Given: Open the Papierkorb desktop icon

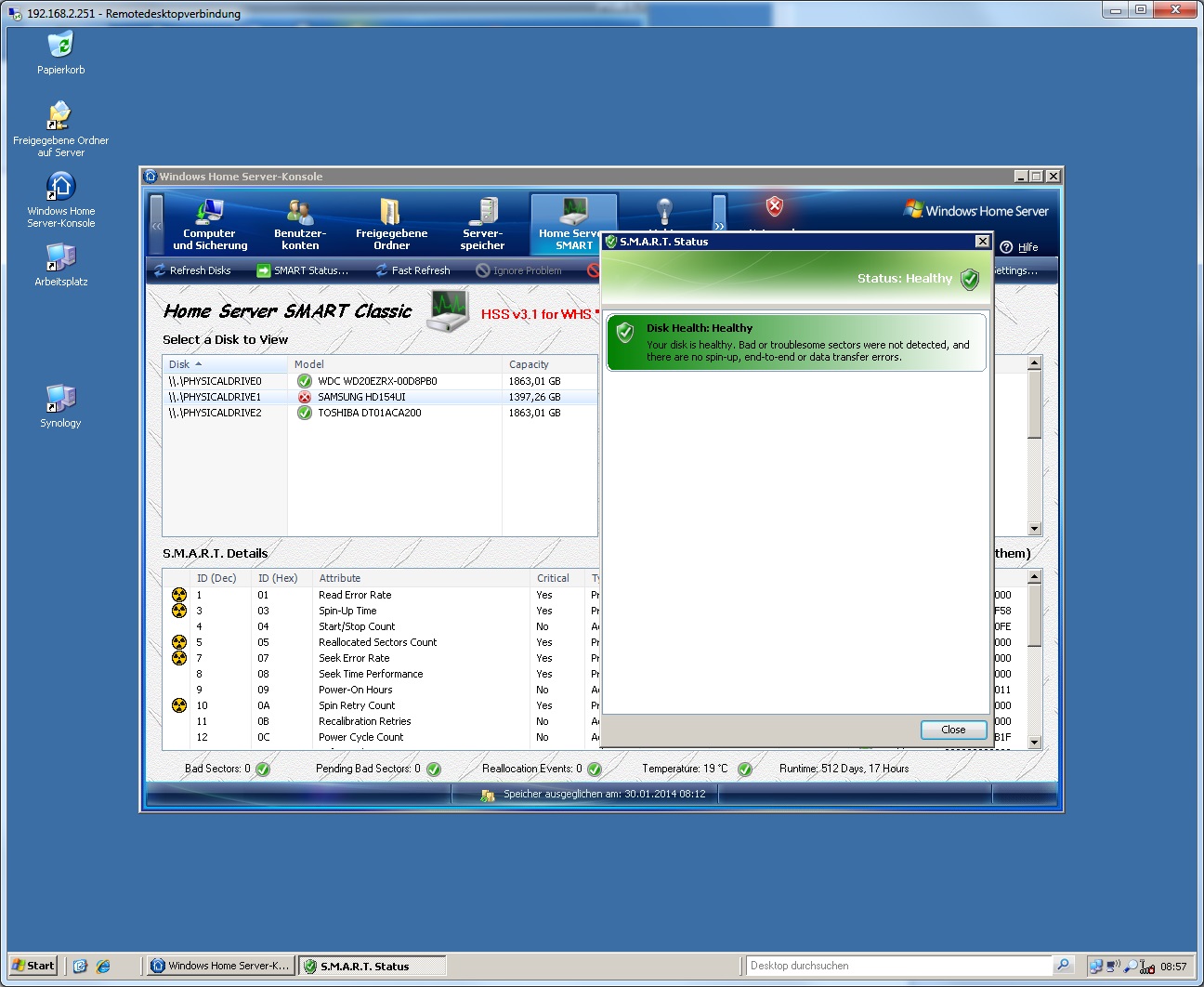Looking at the screenshot, I should pos(60,53).
